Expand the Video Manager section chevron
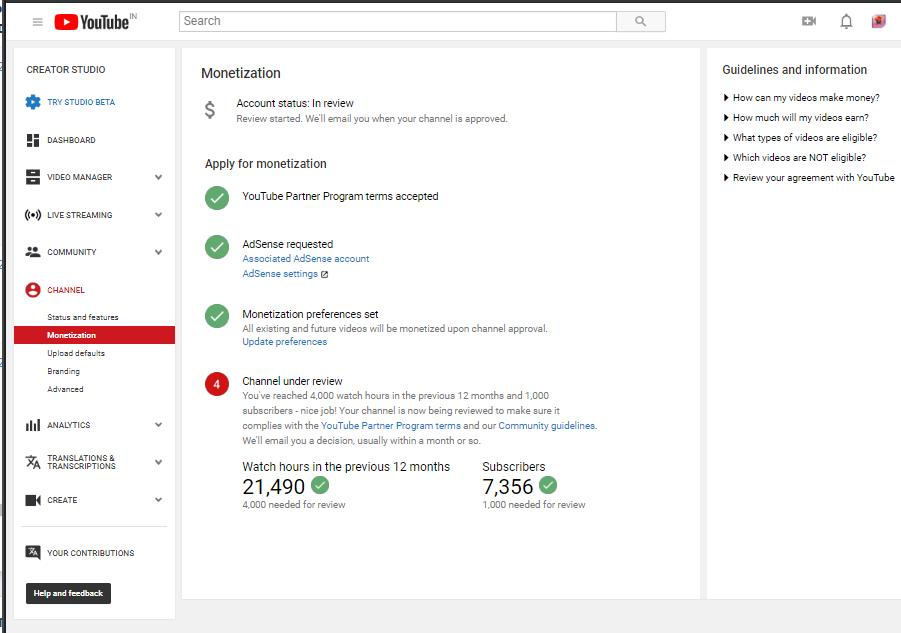This screenshot has width=901, height=633. [x=159, y=177]
